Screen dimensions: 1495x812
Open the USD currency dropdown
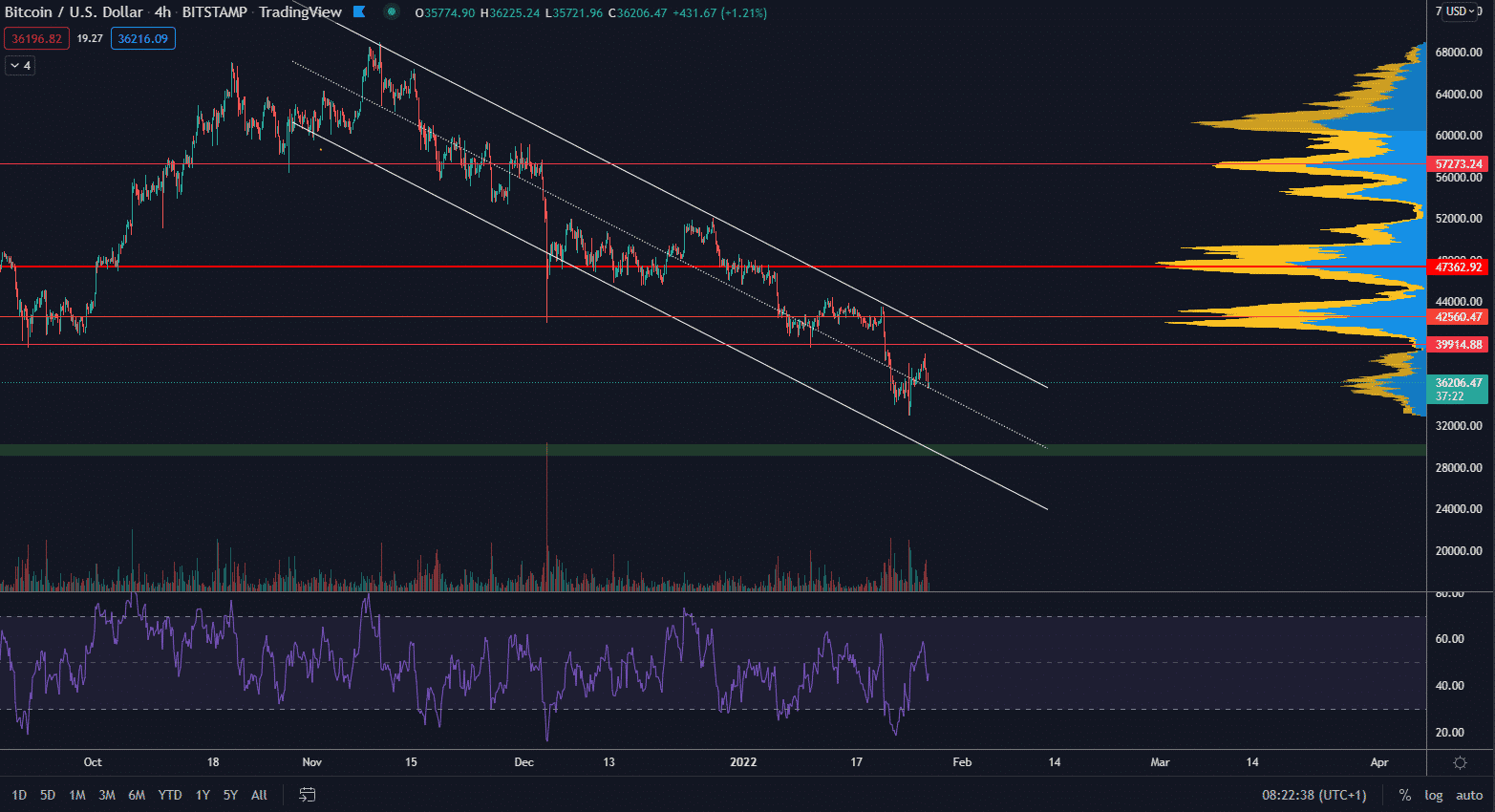point(1462,11)
